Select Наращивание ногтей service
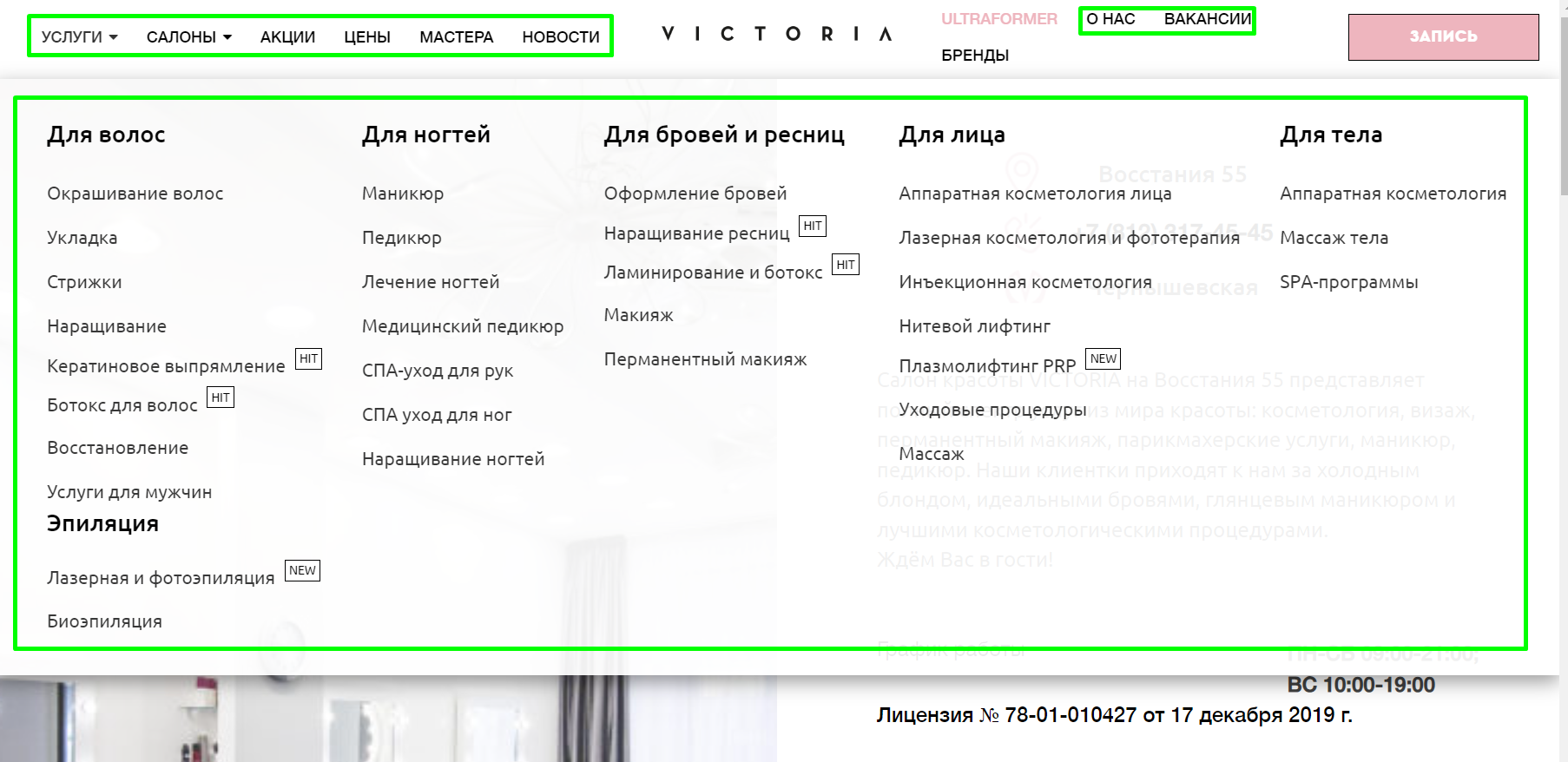The width and height of the screenshot is (1568, 762). [453, 459]
